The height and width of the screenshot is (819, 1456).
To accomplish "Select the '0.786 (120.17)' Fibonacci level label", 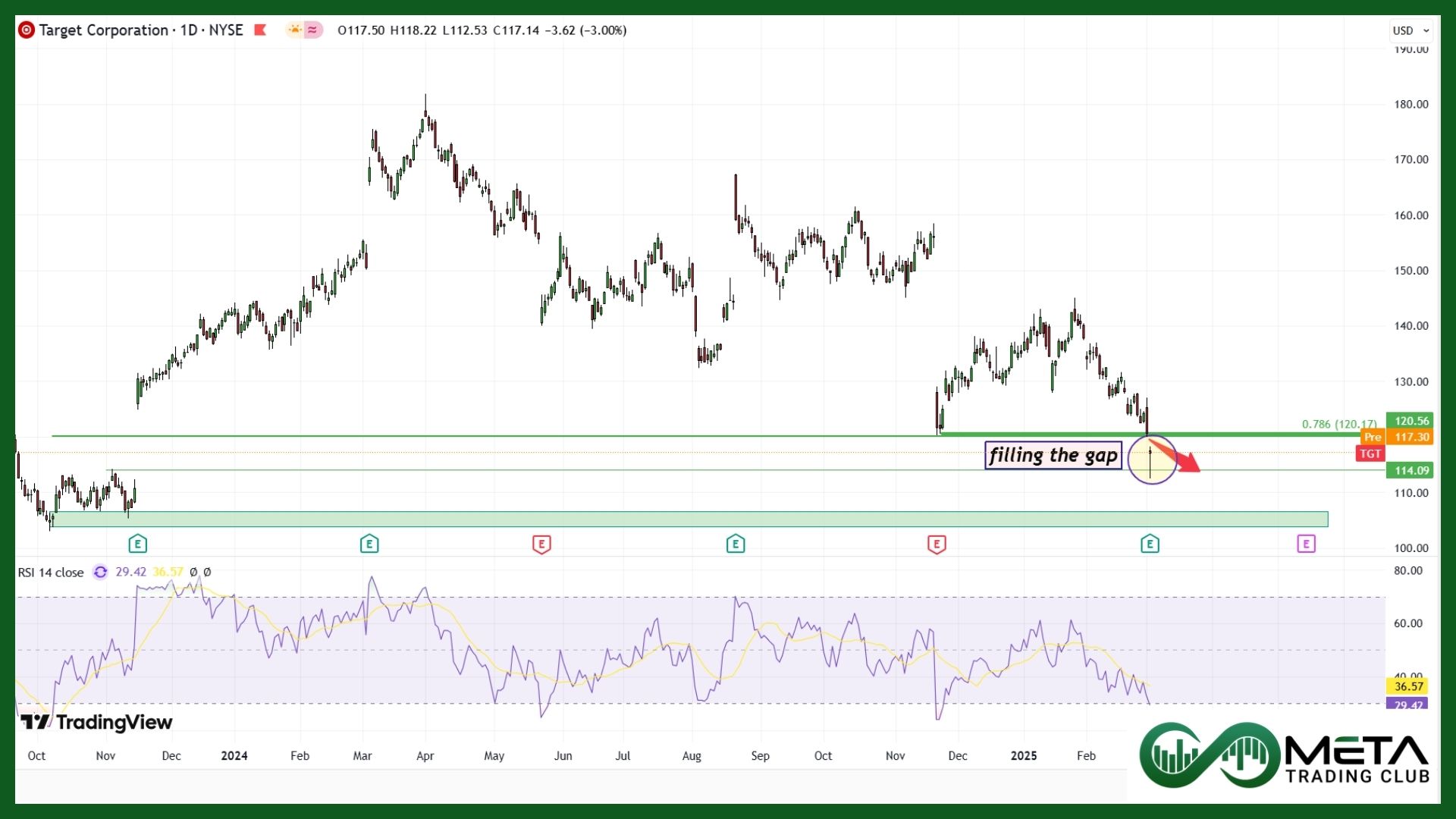I will [1339, 424].
